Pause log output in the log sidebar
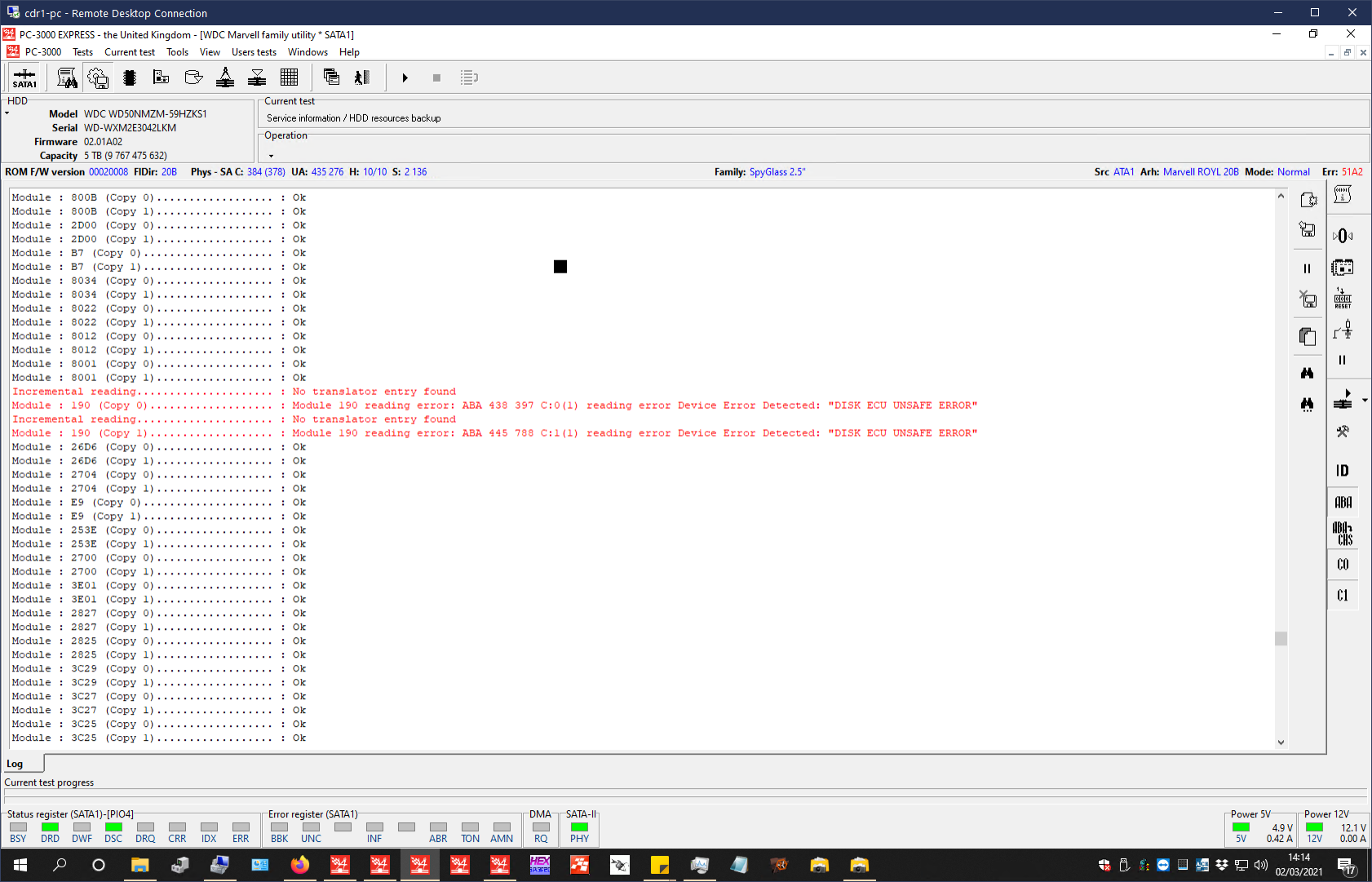The height and width of the screenshot is (882, 1372). point(1308,268)
